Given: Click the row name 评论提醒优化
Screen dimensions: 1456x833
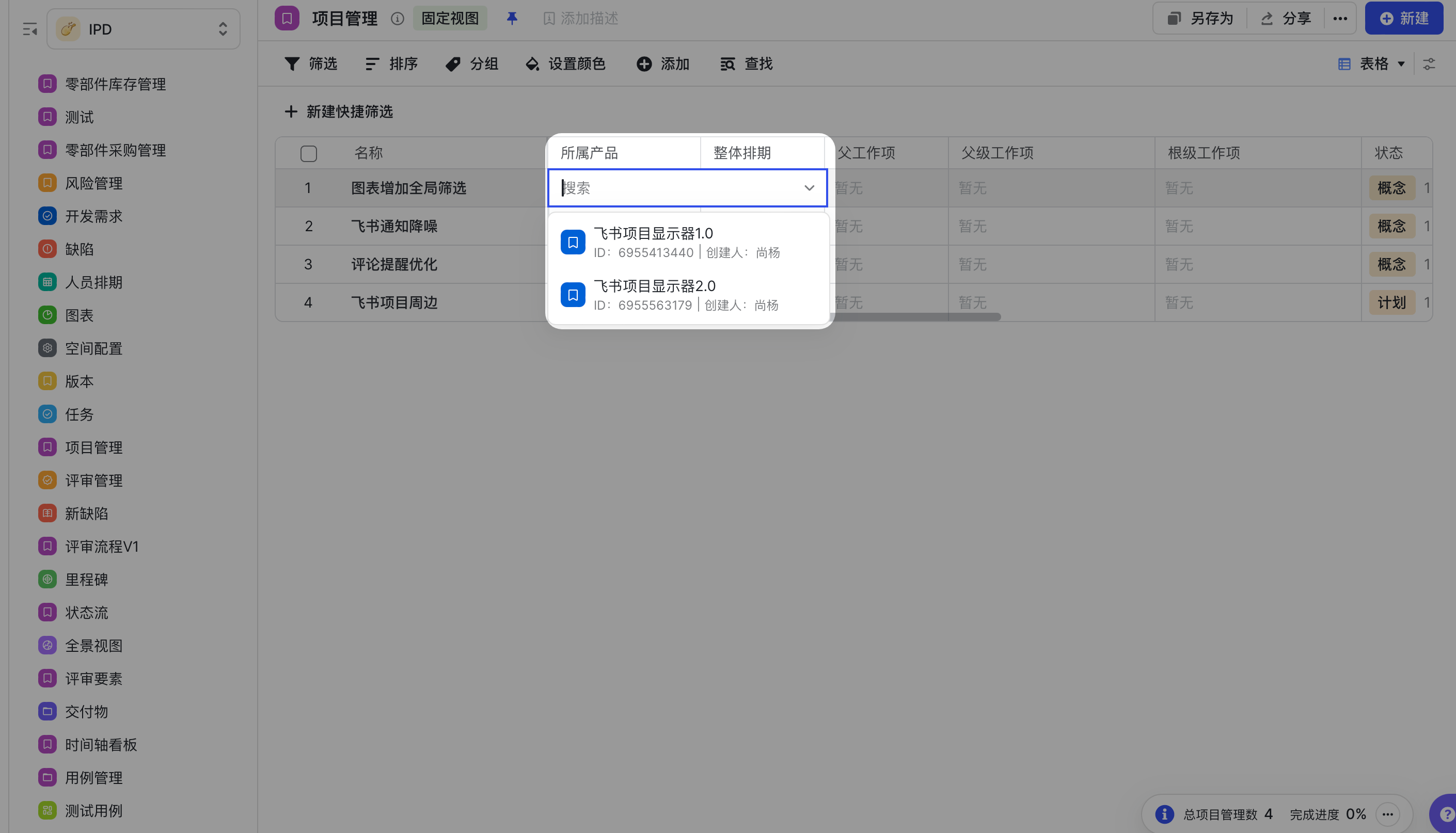Looking at the screenshot, I should (x=394, y=264).
